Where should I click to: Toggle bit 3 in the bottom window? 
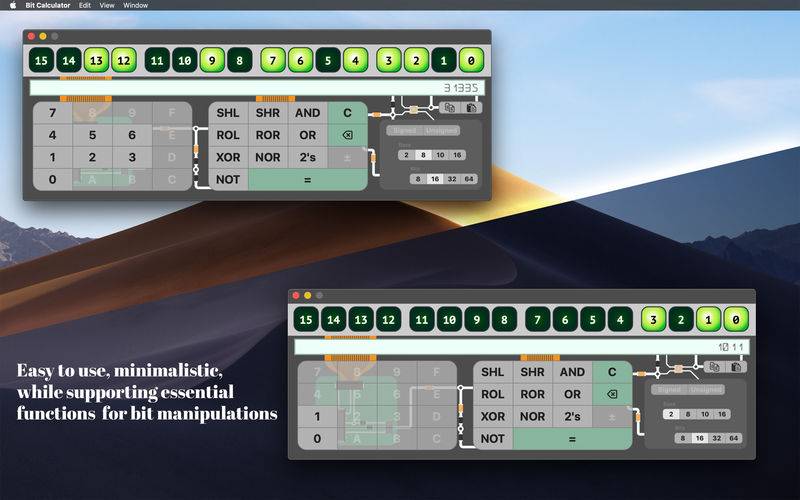(653, 320)
